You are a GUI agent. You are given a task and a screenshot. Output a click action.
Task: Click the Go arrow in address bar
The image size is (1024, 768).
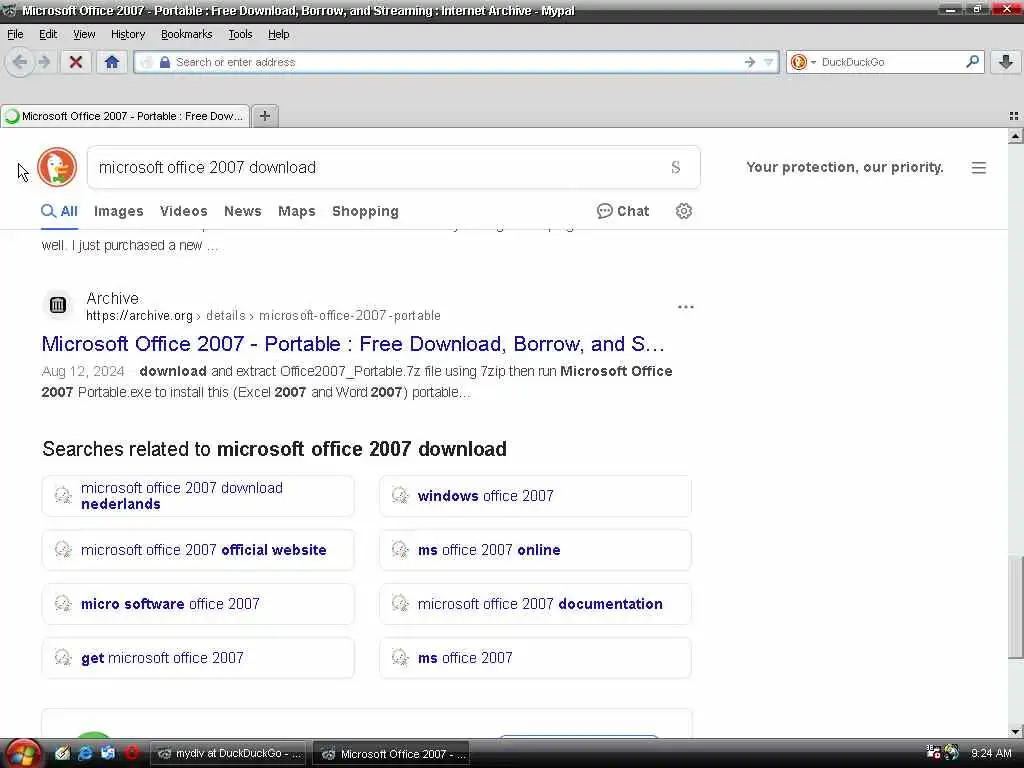point(750,62)
